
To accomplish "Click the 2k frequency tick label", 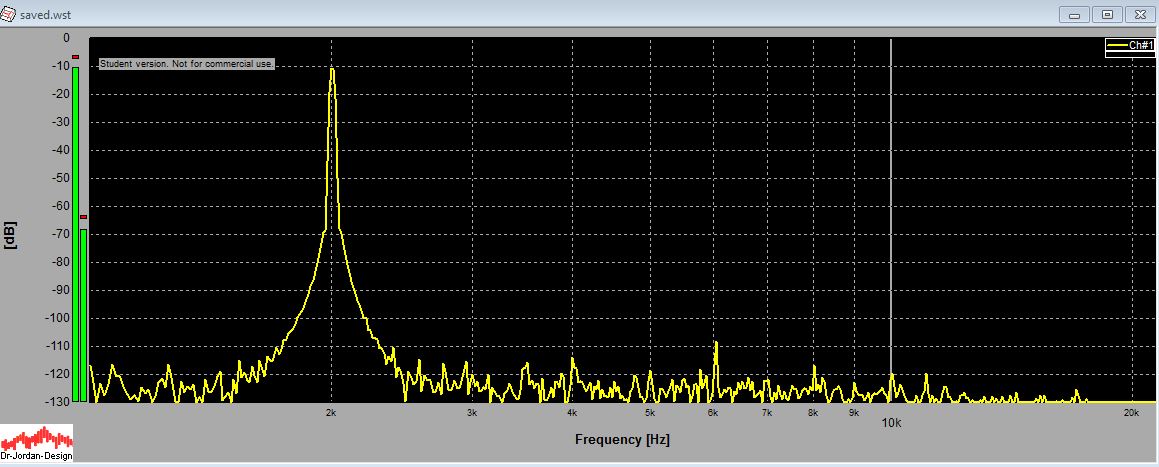I will click(x=331, y=412).
